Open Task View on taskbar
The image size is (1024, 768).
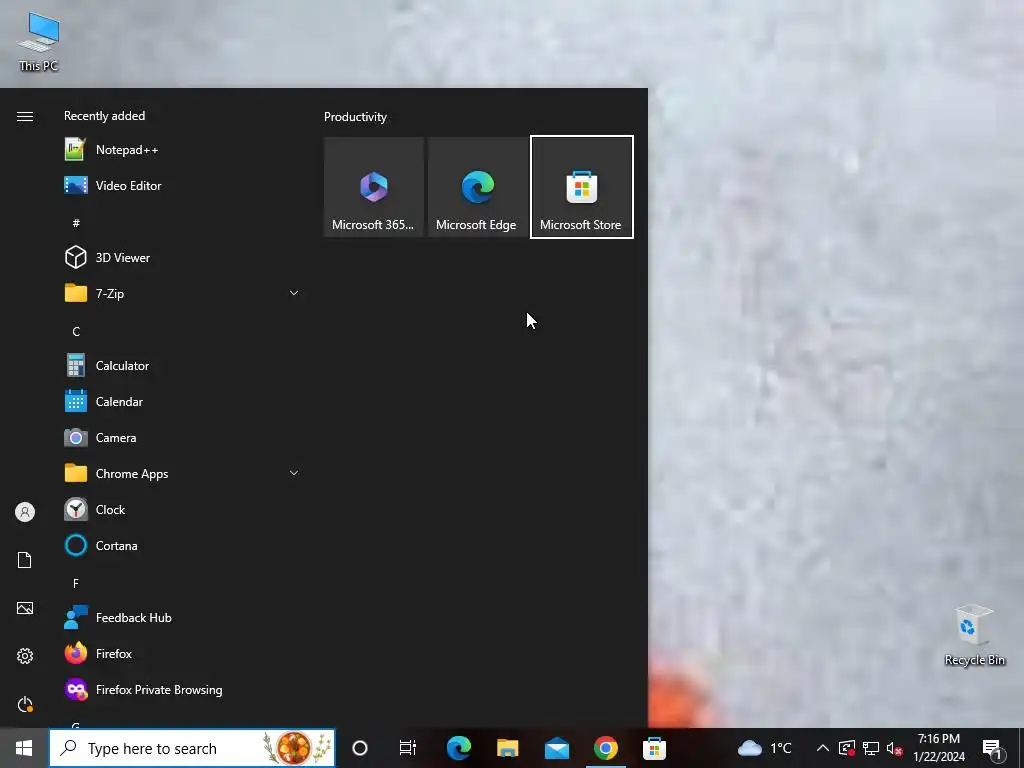[408, 748]
